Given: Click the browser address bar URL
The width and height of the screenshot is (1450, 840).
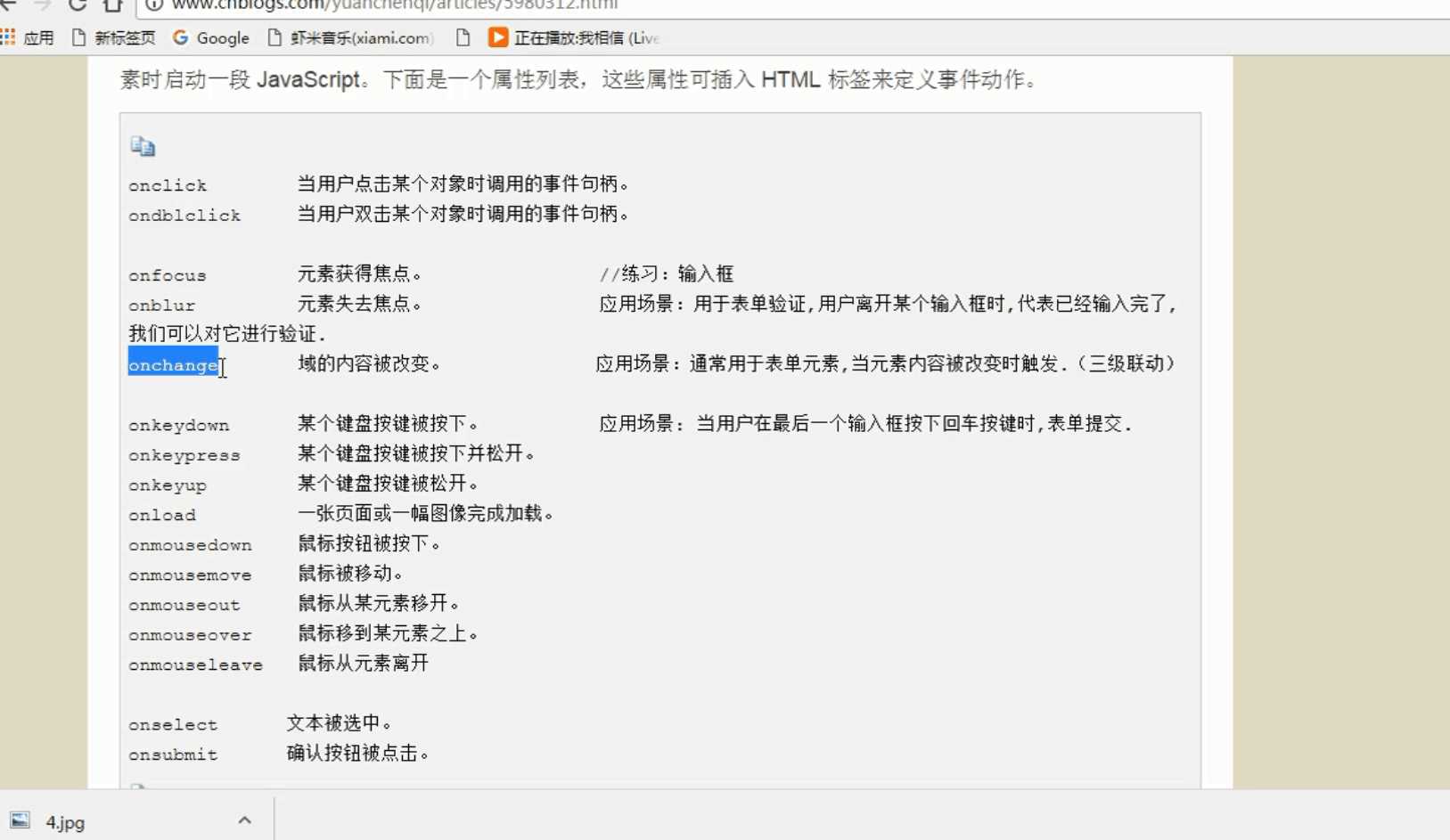Looking at the screenshot, I should [x=395, y=5].
